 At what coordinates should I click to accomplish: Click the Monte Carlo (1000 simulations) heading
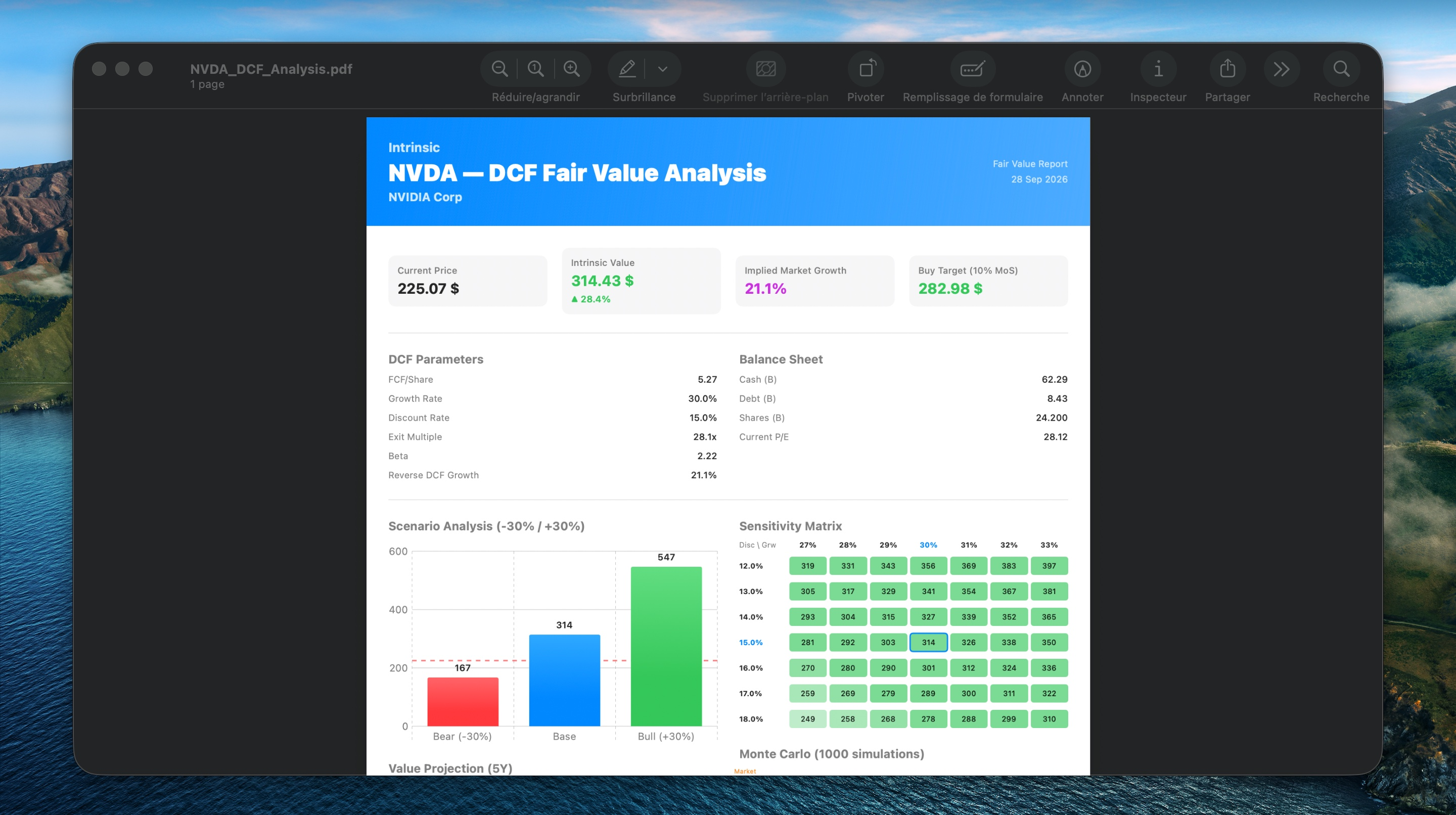[x=832, y=754]
